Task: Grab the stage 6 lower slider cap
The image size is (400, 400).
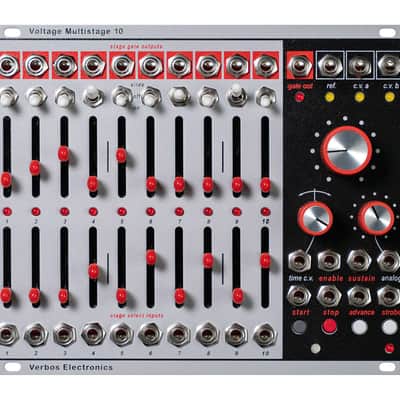Action: (151, 257)
